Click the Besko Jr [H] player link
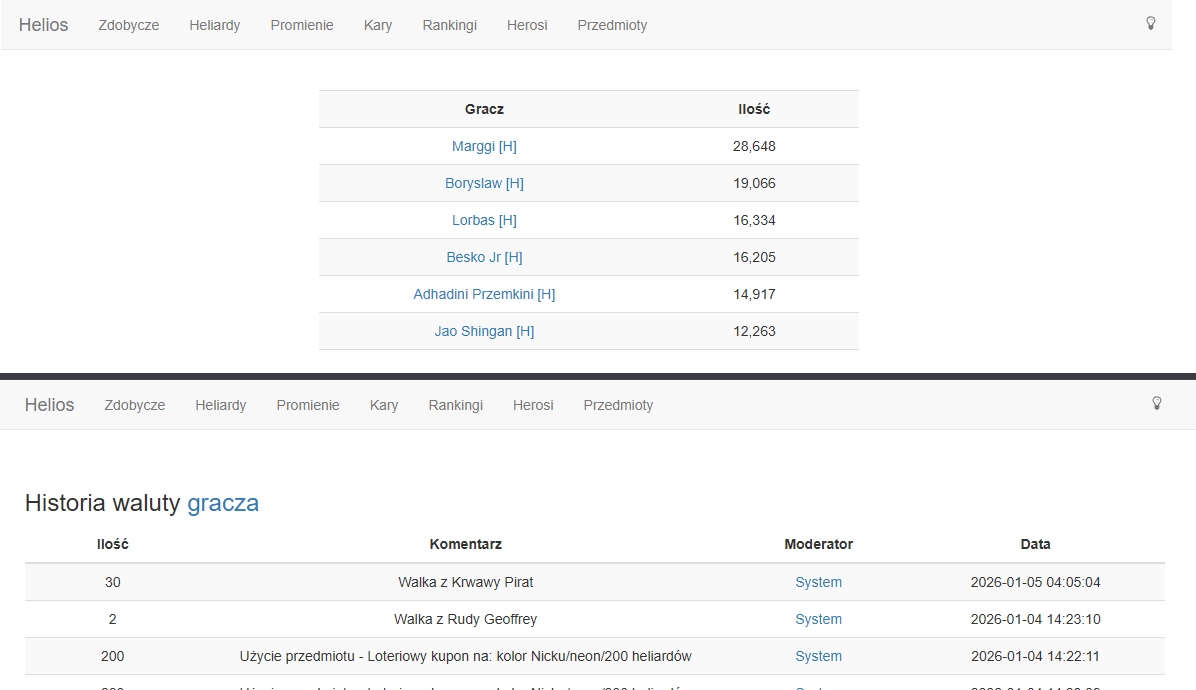The height and width of the screenshot is (690, 1196). point(484,257)
